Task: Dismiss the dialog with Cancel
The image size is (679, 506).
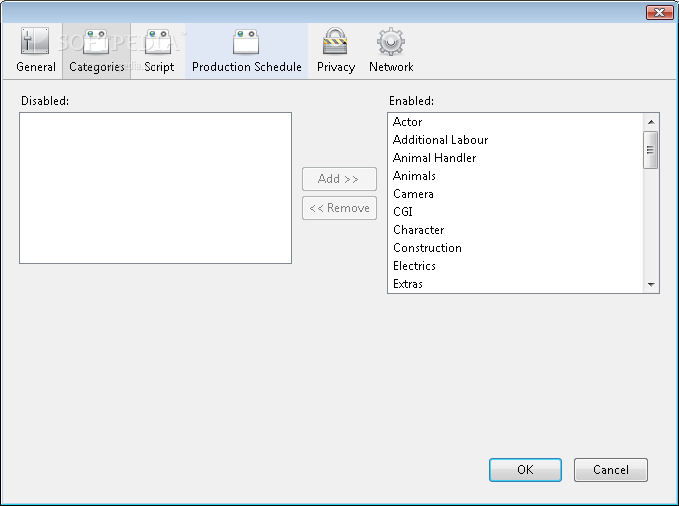Action: click(611, 470)
